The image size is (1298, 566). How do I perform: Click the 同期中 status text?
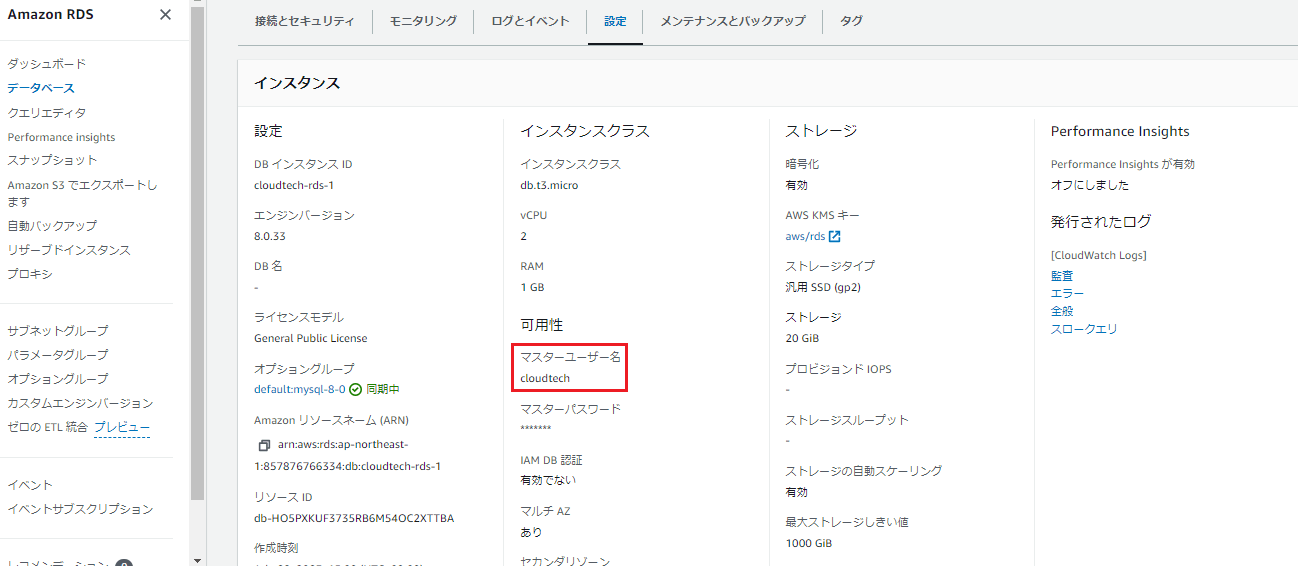383,389
